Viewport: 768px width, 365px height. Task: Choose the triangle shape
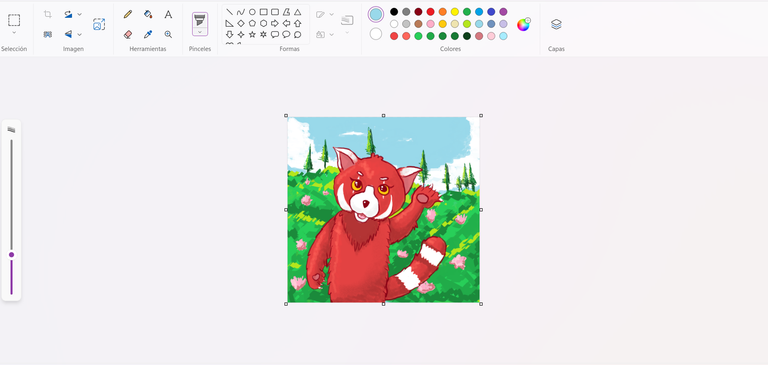coord(297,12)
